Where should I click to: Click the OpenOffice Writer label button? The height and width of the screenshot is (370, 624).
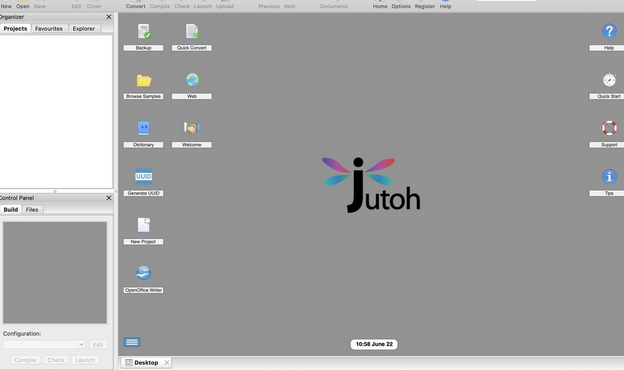pos(143,290)
